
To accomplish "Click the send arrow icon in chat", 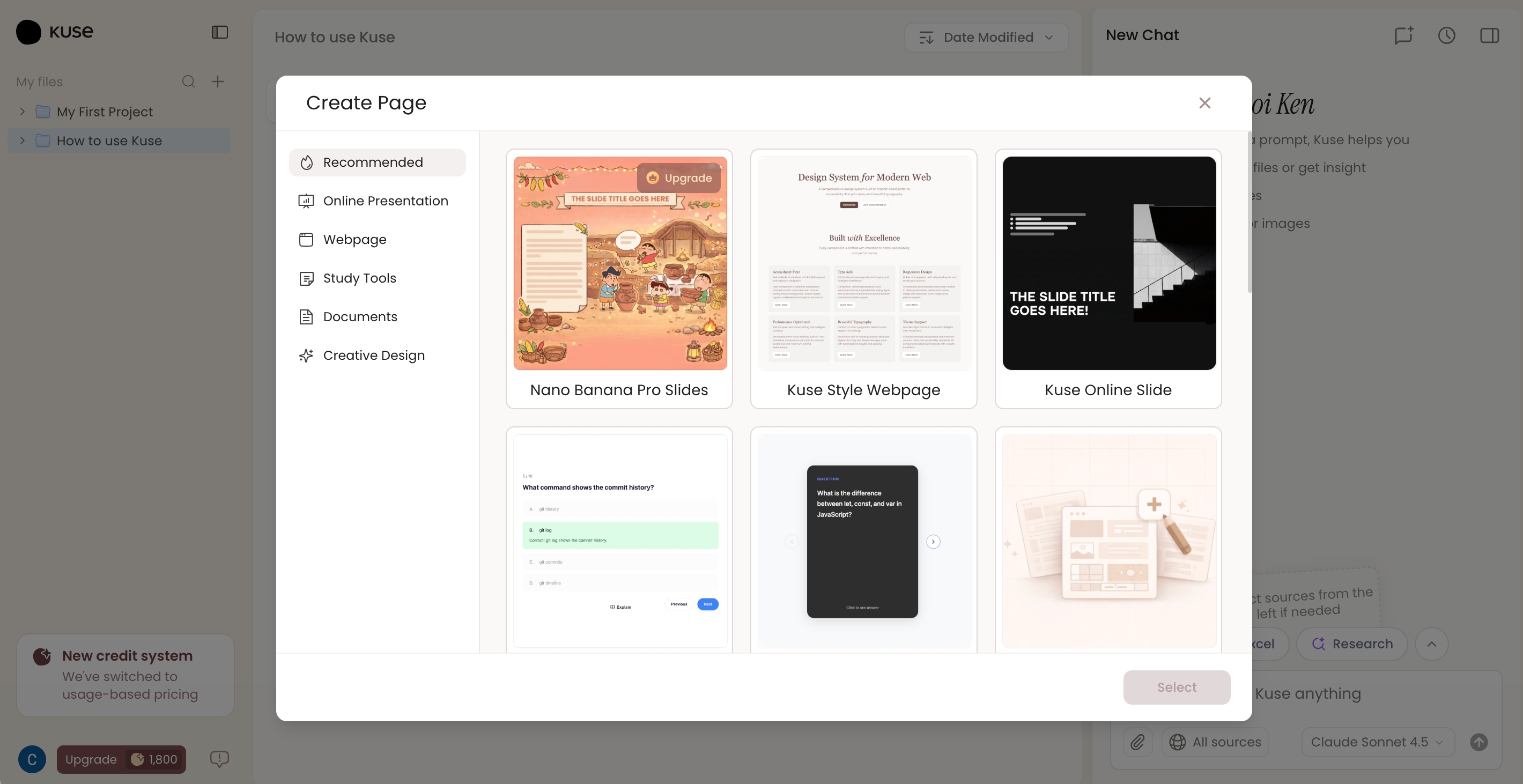I will 1478,742.
